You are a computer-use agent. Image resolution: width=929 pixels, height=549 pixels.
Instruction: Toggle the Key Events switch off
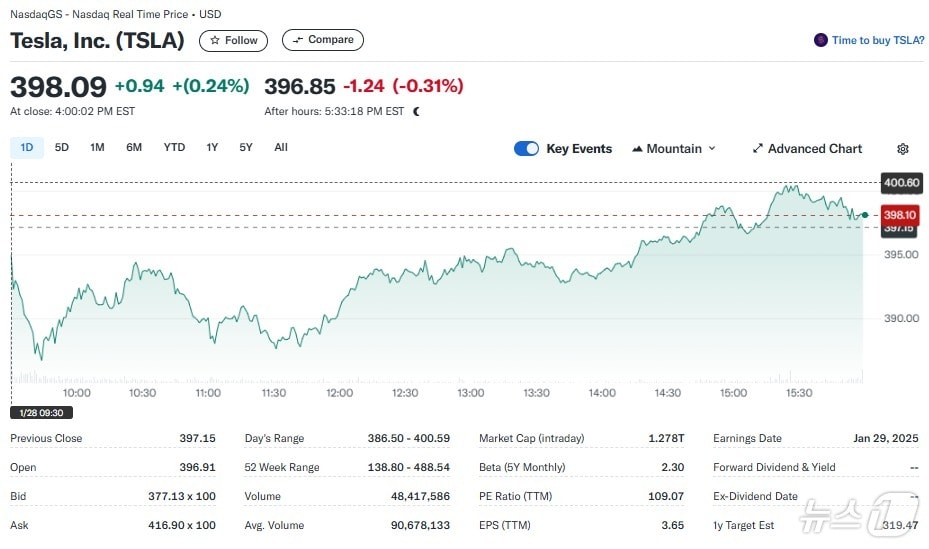coord(526,149)
